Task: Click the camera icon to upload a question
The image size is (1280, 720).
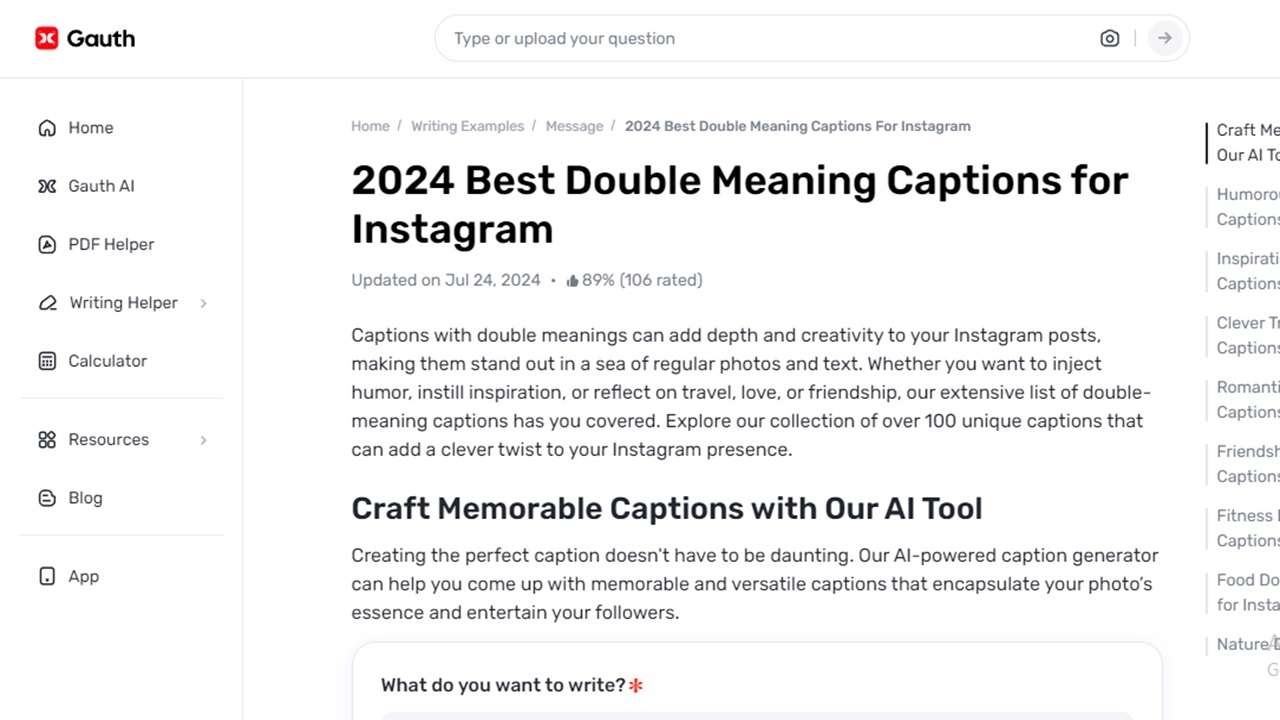Action: click(1109, 38)
